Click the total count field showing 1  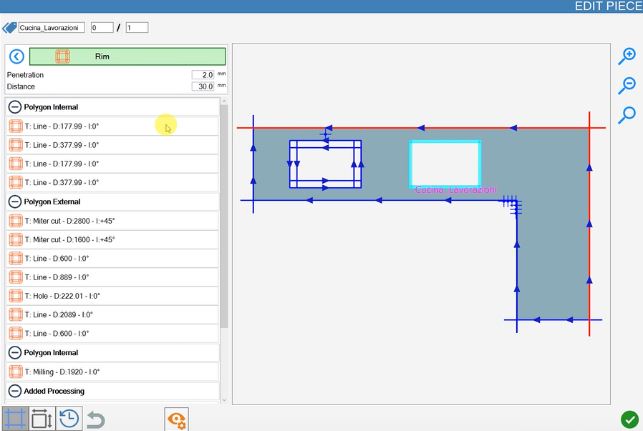(x=137, y=27)
